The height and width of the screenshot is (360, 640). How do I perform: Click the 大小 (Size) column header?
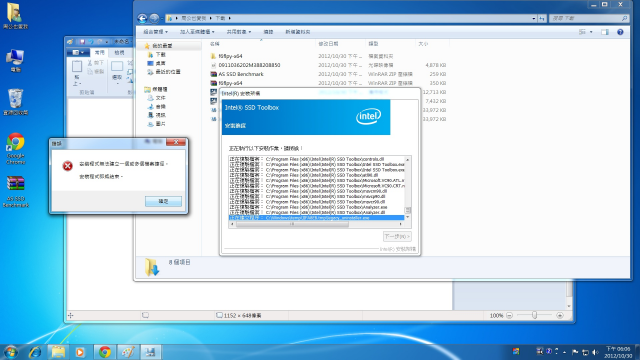click(432, 44)
